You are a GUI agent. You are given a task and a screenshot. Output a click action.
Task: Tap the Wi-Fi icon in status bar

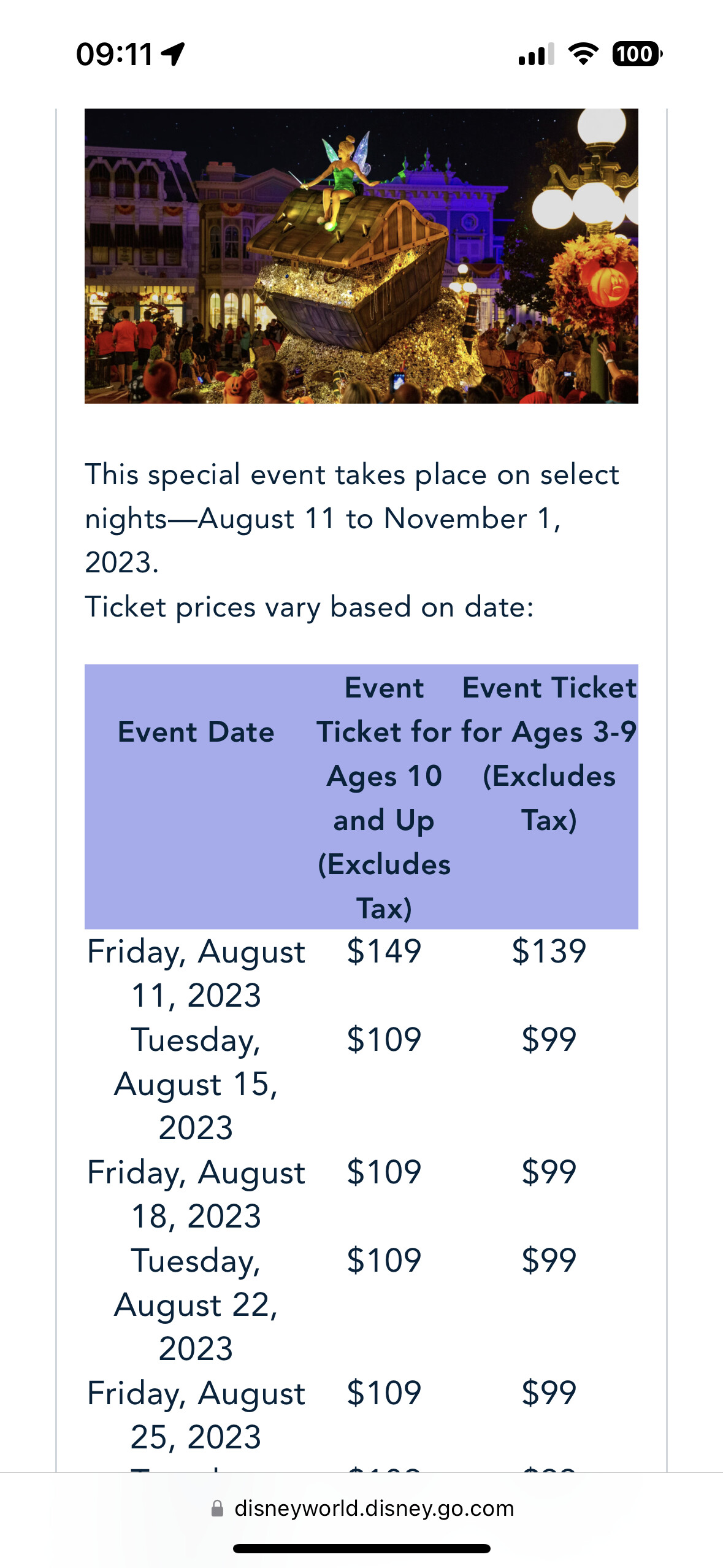tap(583, 54)
